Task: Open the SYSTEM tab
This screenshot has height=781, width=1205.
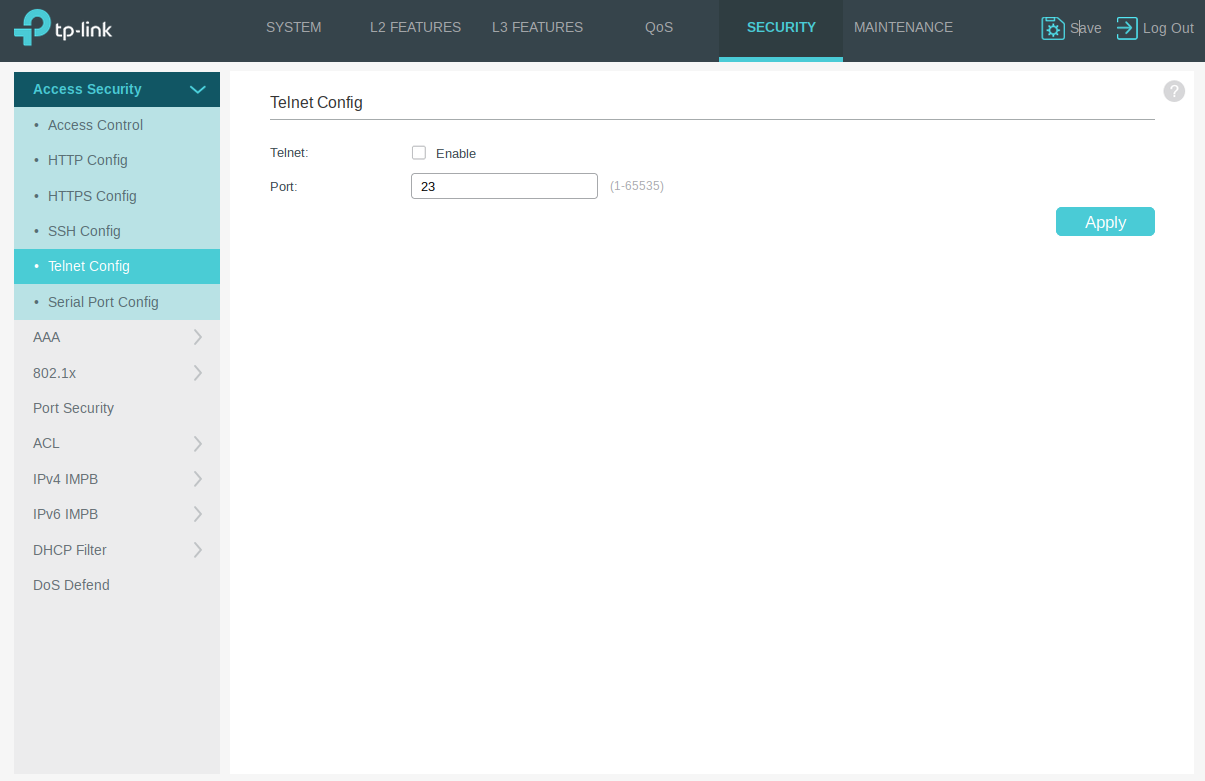Action: pos(294,28)
